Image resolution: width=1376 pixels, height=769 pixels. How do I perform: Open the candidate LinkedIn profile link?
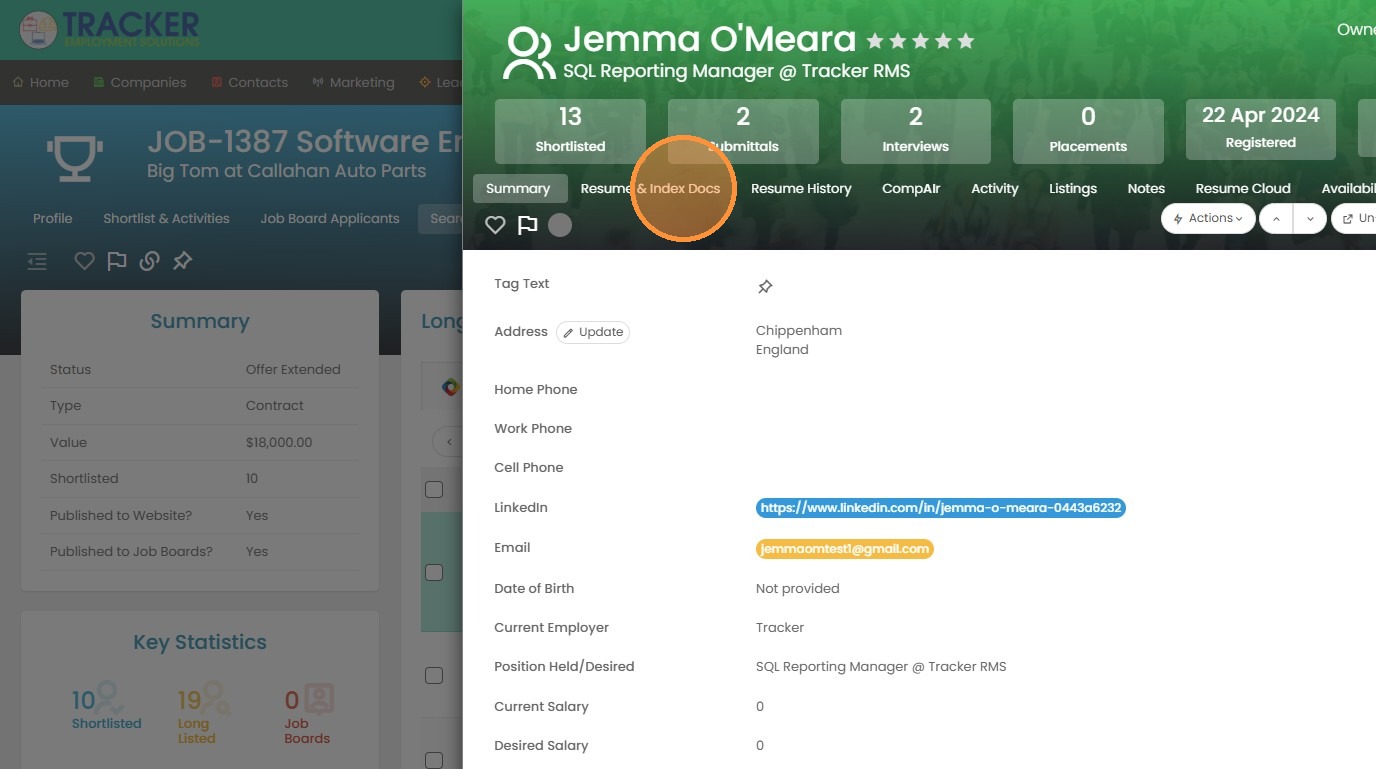[x=941, y=508]
